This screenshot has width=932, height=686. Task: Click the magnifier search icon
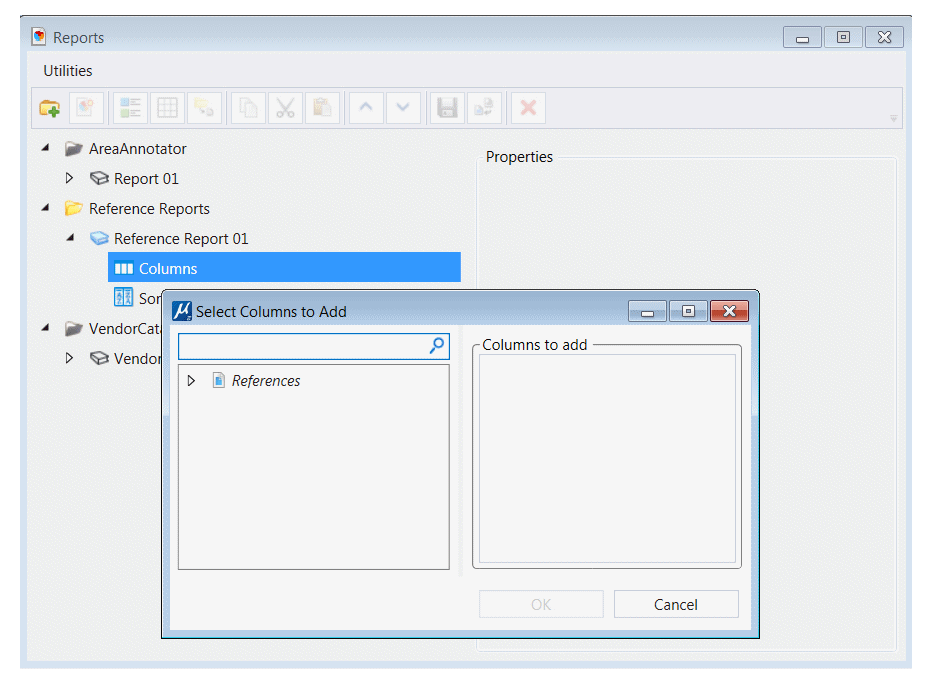pos(437,345)
